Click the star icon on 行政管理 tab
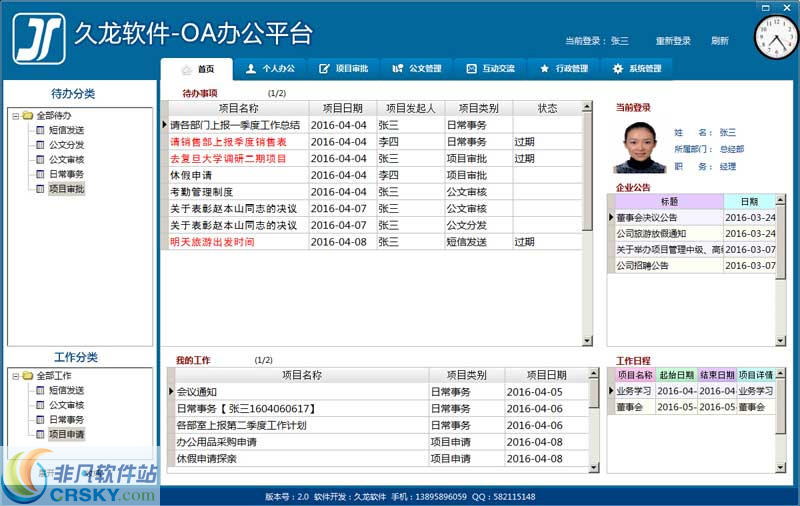This screenshot has height=506, width=800. (x=544, y=68)
